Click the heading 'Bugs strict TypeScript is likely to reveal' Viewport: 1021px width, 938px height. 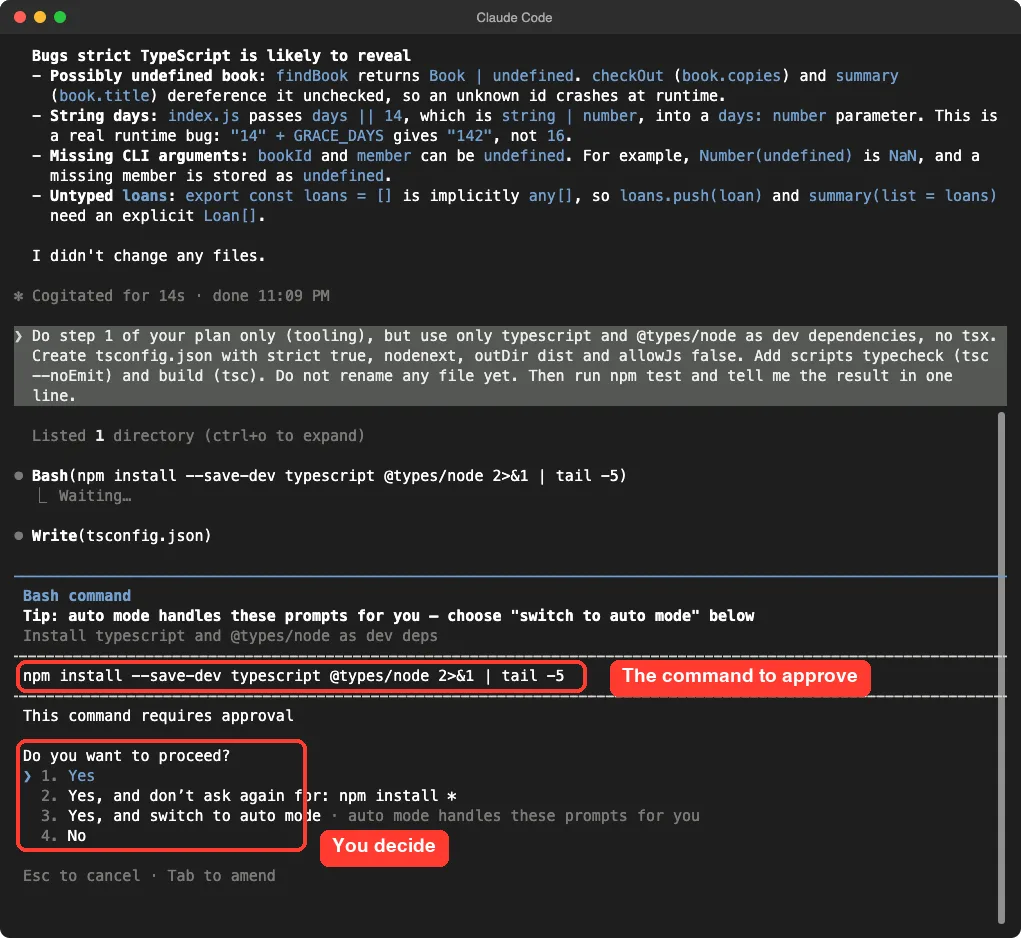tap(221, 56)
